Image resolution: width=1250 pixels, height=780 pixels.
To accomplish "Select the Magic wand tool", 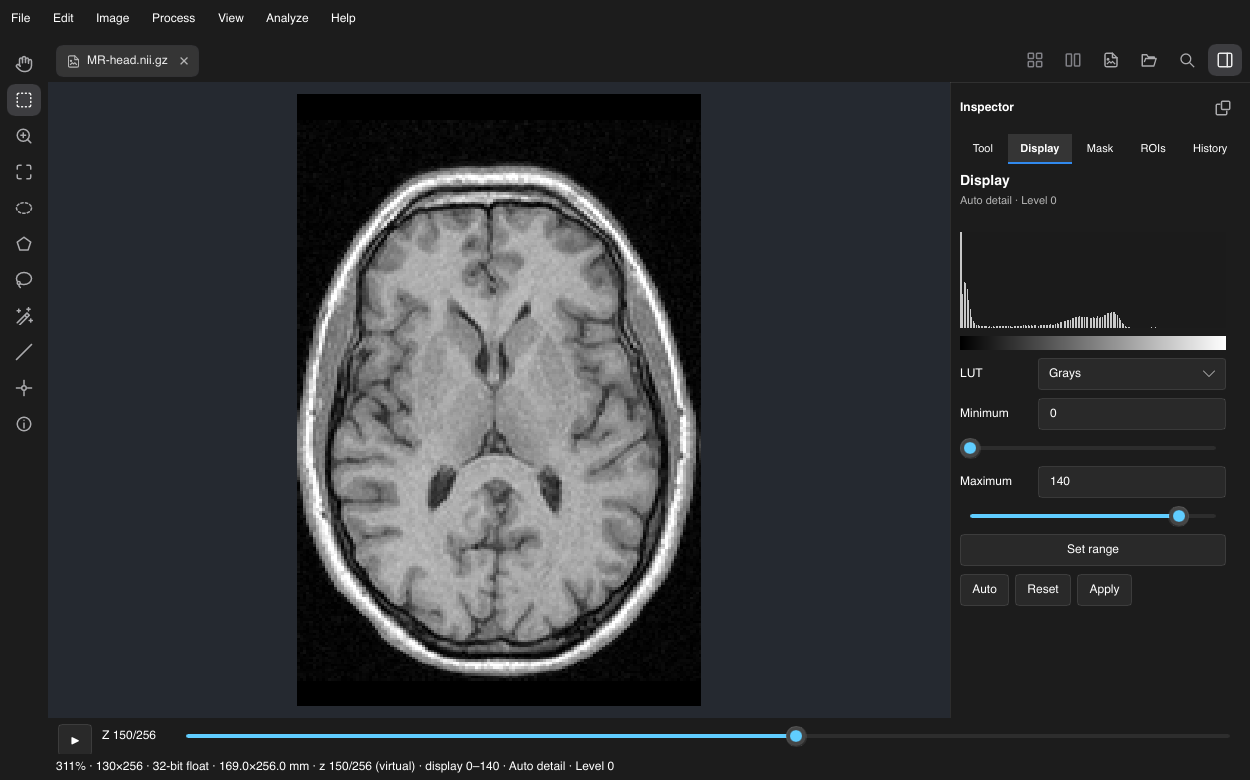I will [x=24, y=316].
